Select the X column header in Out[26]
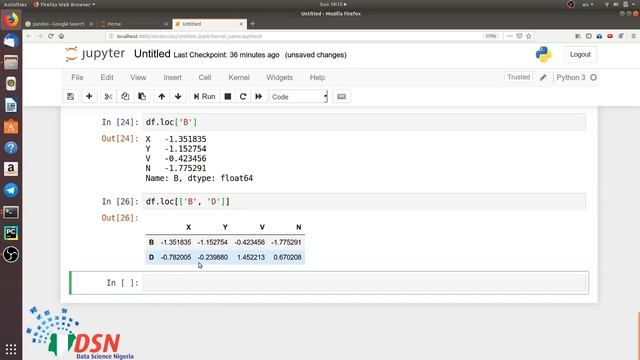The height and width of the screenshot is (360, 640). (188, 227)
